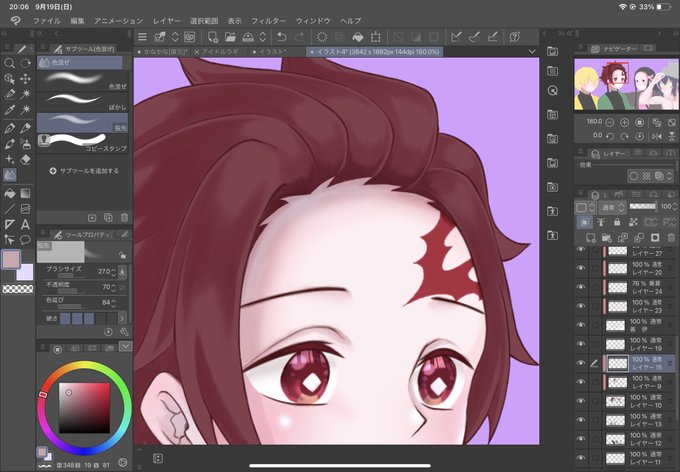Viewport: 680px width, 472px height.
Task: Click main drawing color swatch
Action: pos(11,259)
